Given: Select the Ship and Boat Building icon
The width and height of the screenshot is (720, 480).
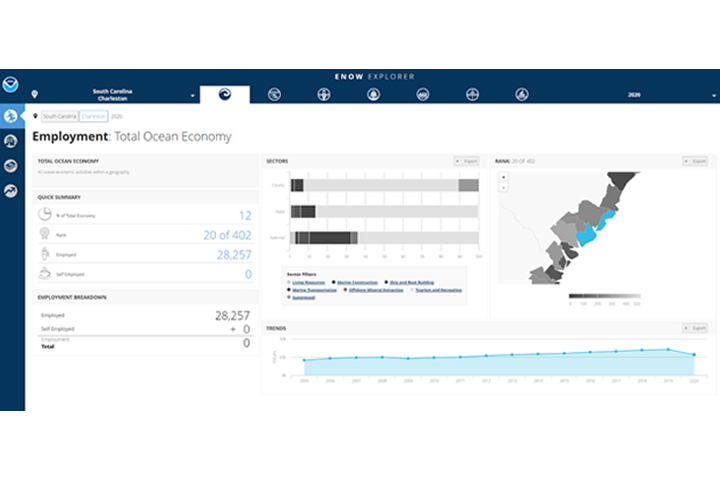Looking at the screenshot, I should [373, 94].
